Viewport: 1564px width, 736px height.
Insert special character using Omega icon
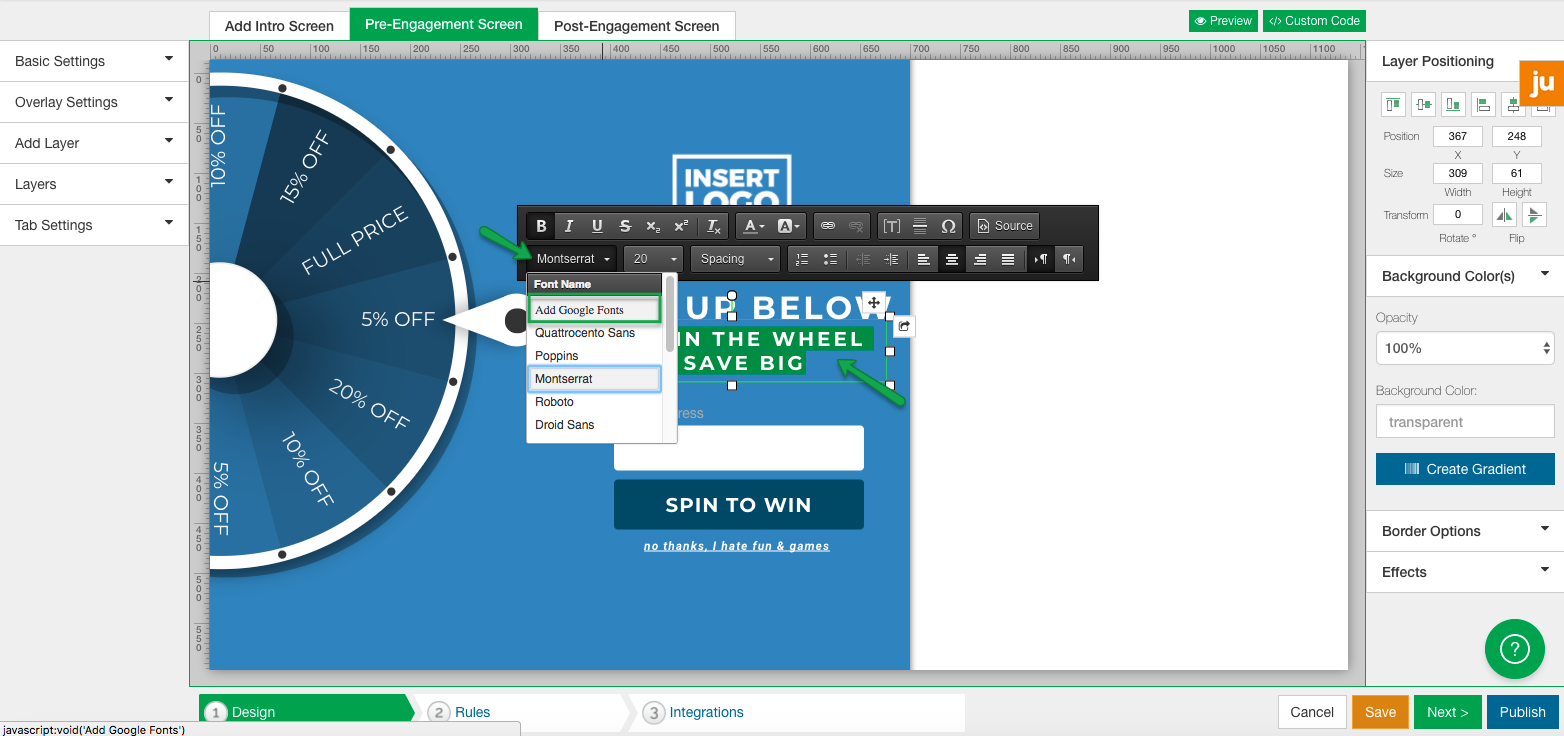[948, 226]
